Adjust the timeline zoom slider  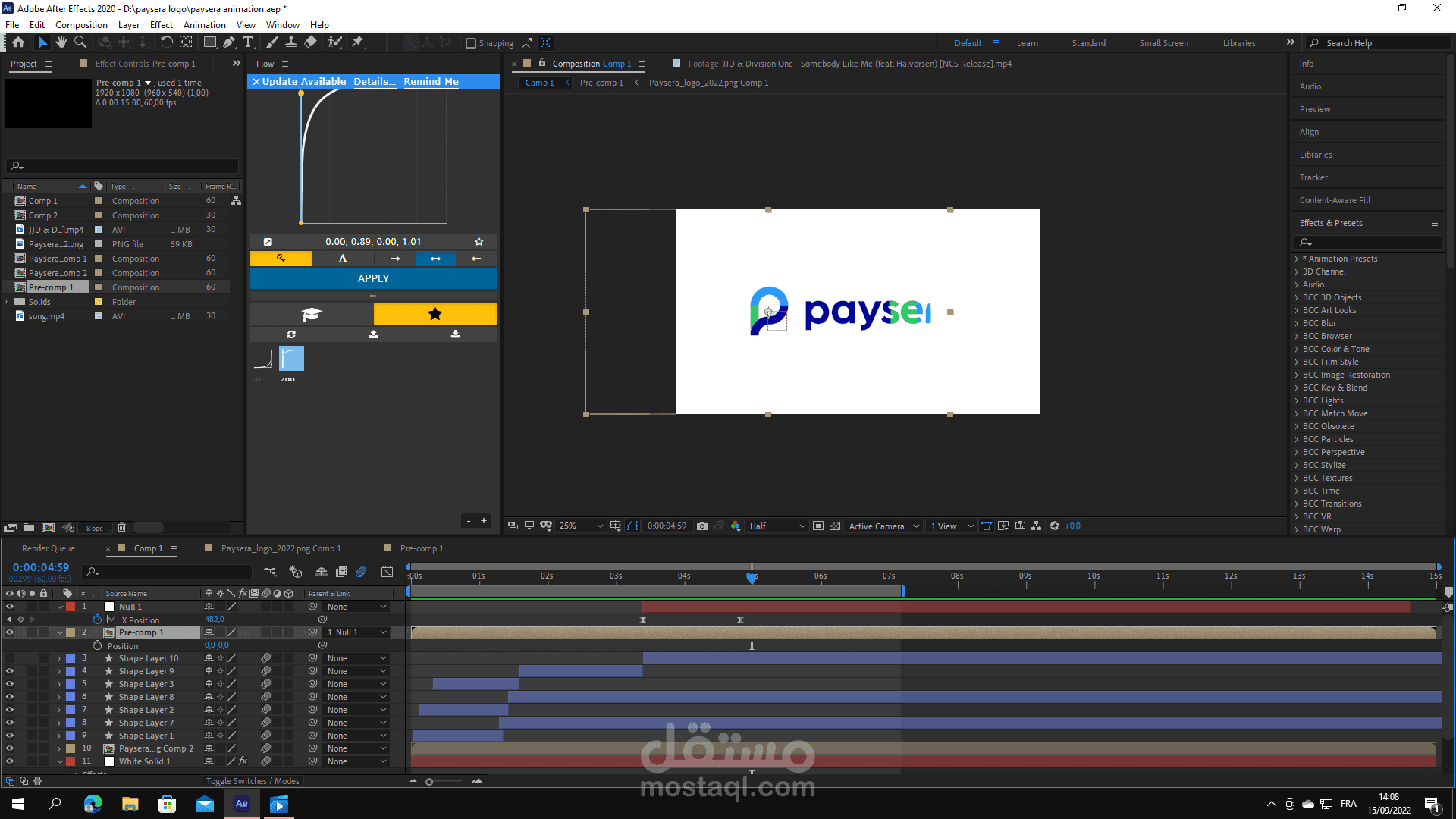tap(429, 782)
